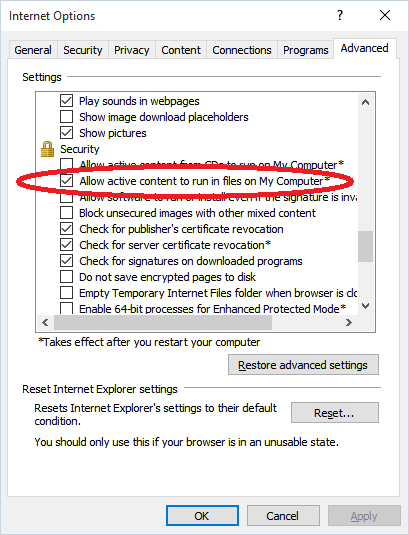The image size is (409, 535).
Task: Enable Show image download placeholders
Action: coord(66,117)
